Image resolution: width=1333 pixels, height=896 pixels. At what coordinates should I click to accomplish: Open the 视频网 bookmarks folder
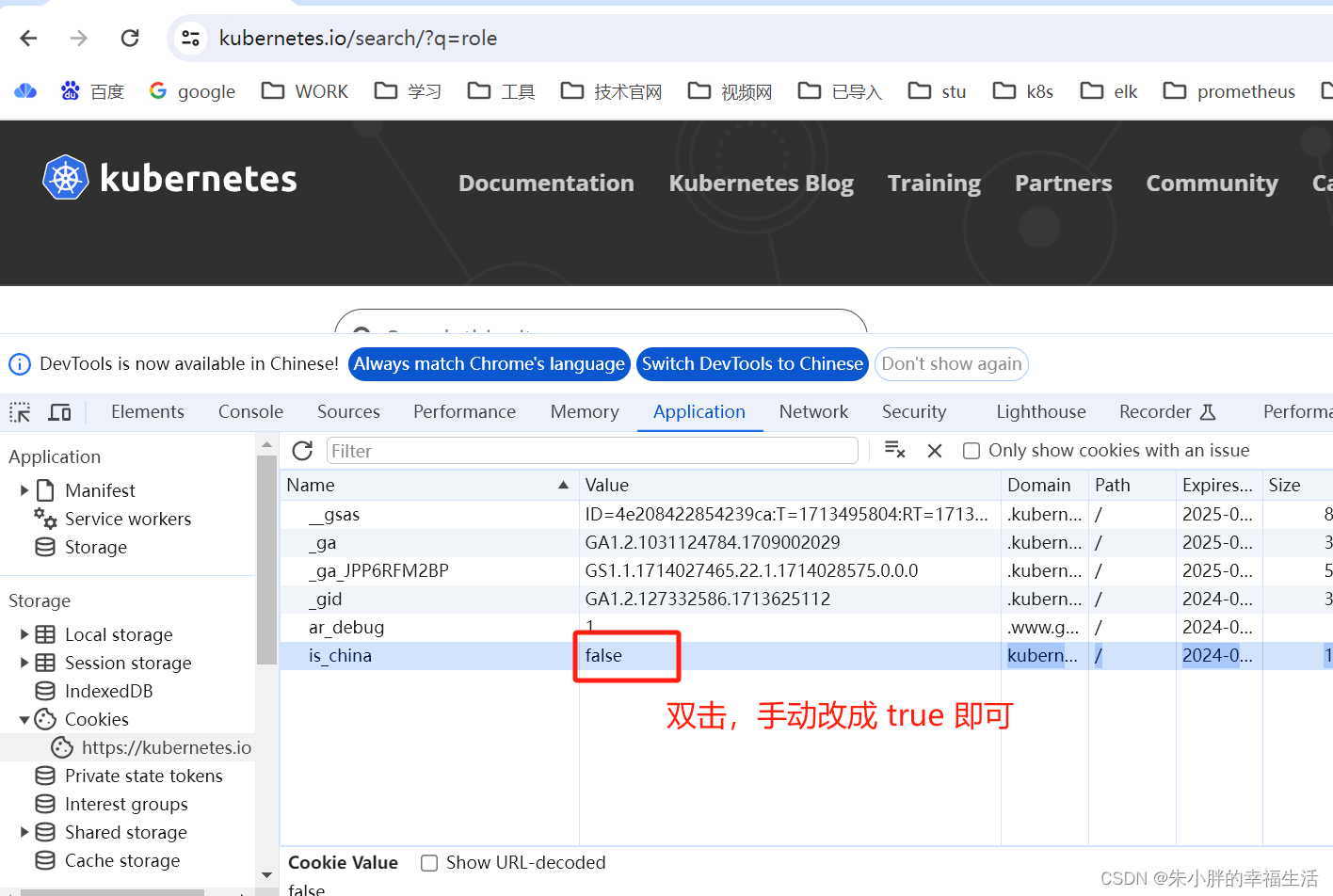pyautogui.click(x=730, y=91)
